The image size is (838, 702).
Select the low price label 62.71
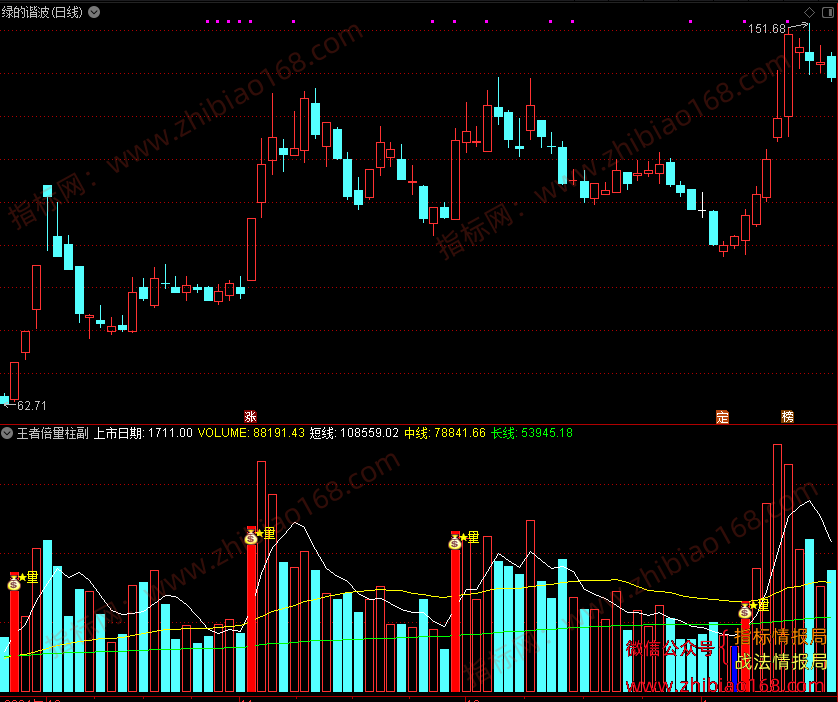(32, 405)
